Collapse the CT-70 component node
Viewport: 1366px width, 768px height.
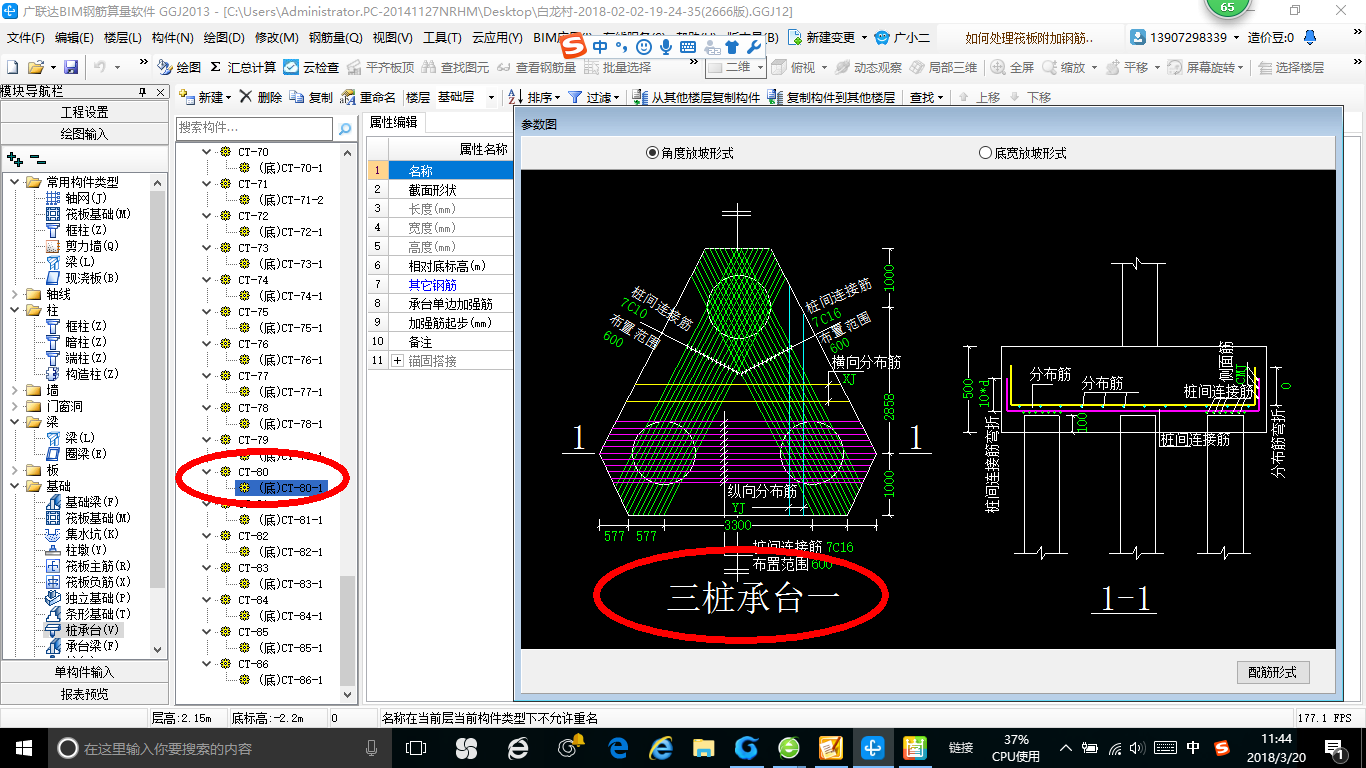click(x=208, y=152)
